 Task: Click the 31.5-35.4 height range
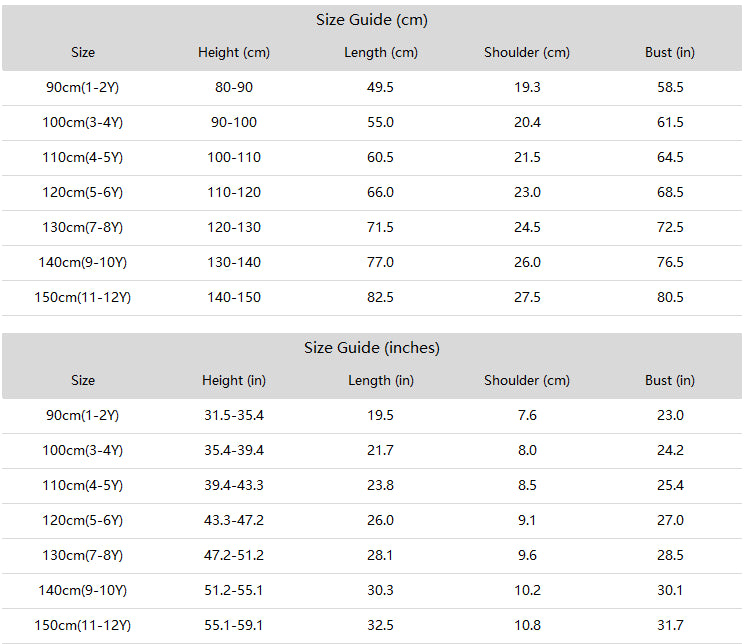tap(234, 415)
